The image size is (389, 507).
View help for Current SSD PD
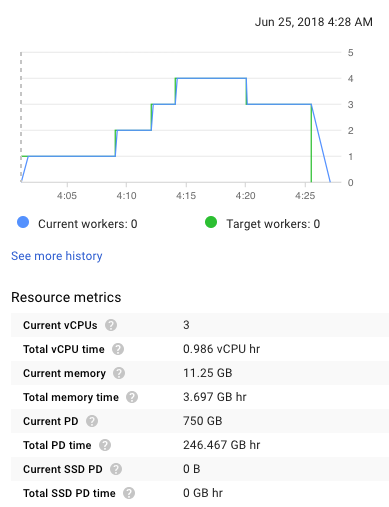click(116, 469)
